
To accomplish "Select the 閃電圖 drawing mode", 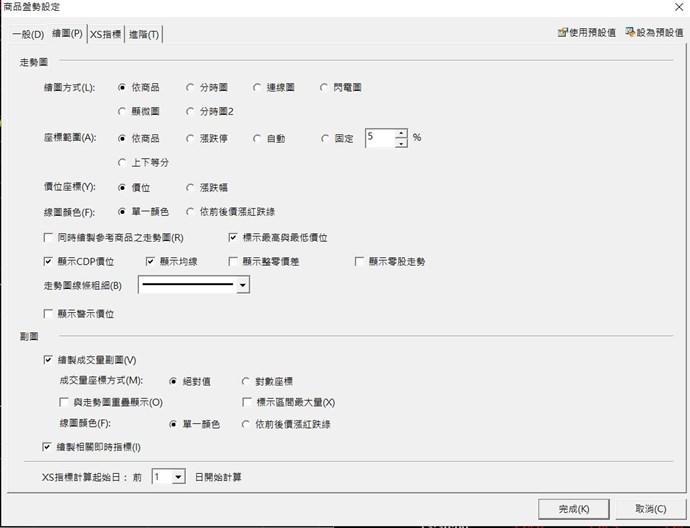I will tap(325, 87).
